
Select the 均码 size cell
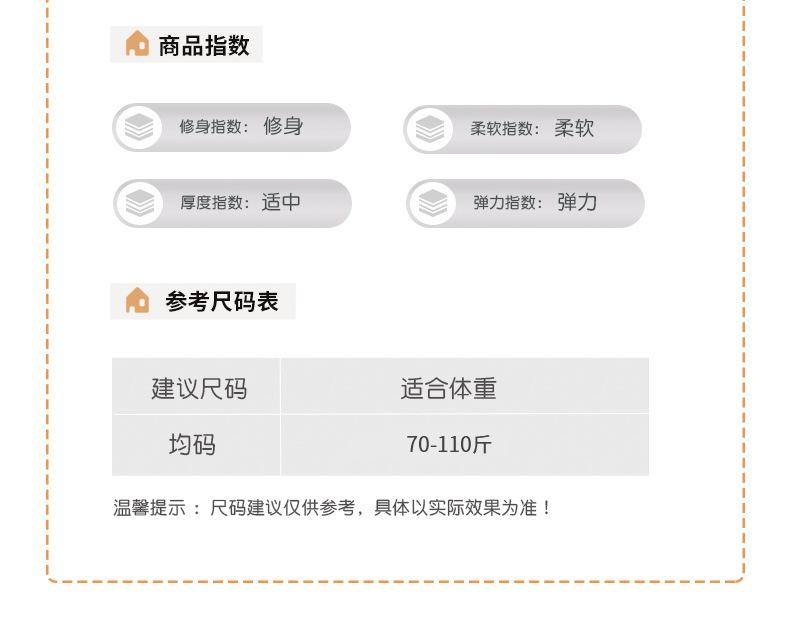pyautogui.click(x=196, y=445)
